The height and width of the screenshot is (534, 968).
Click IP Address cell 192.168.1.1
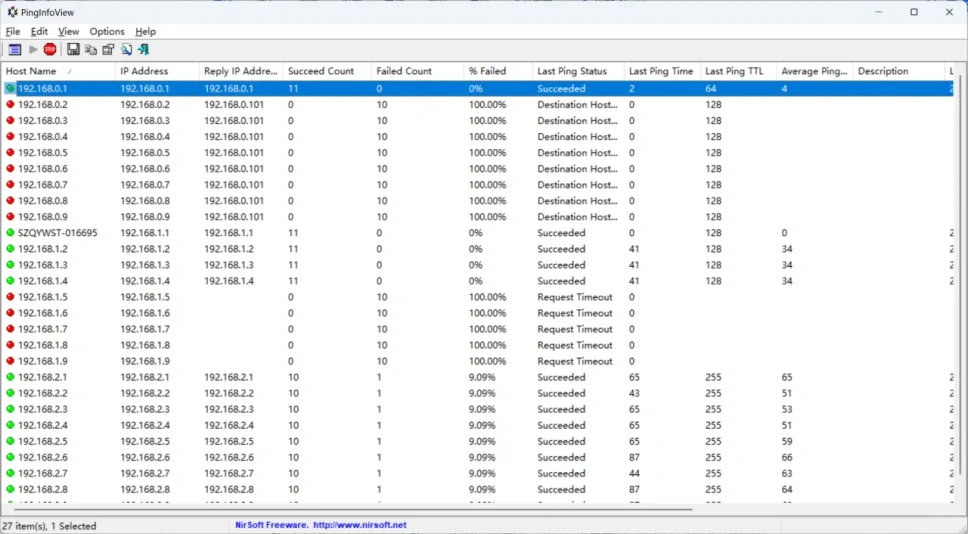click(x=144, y=233)
